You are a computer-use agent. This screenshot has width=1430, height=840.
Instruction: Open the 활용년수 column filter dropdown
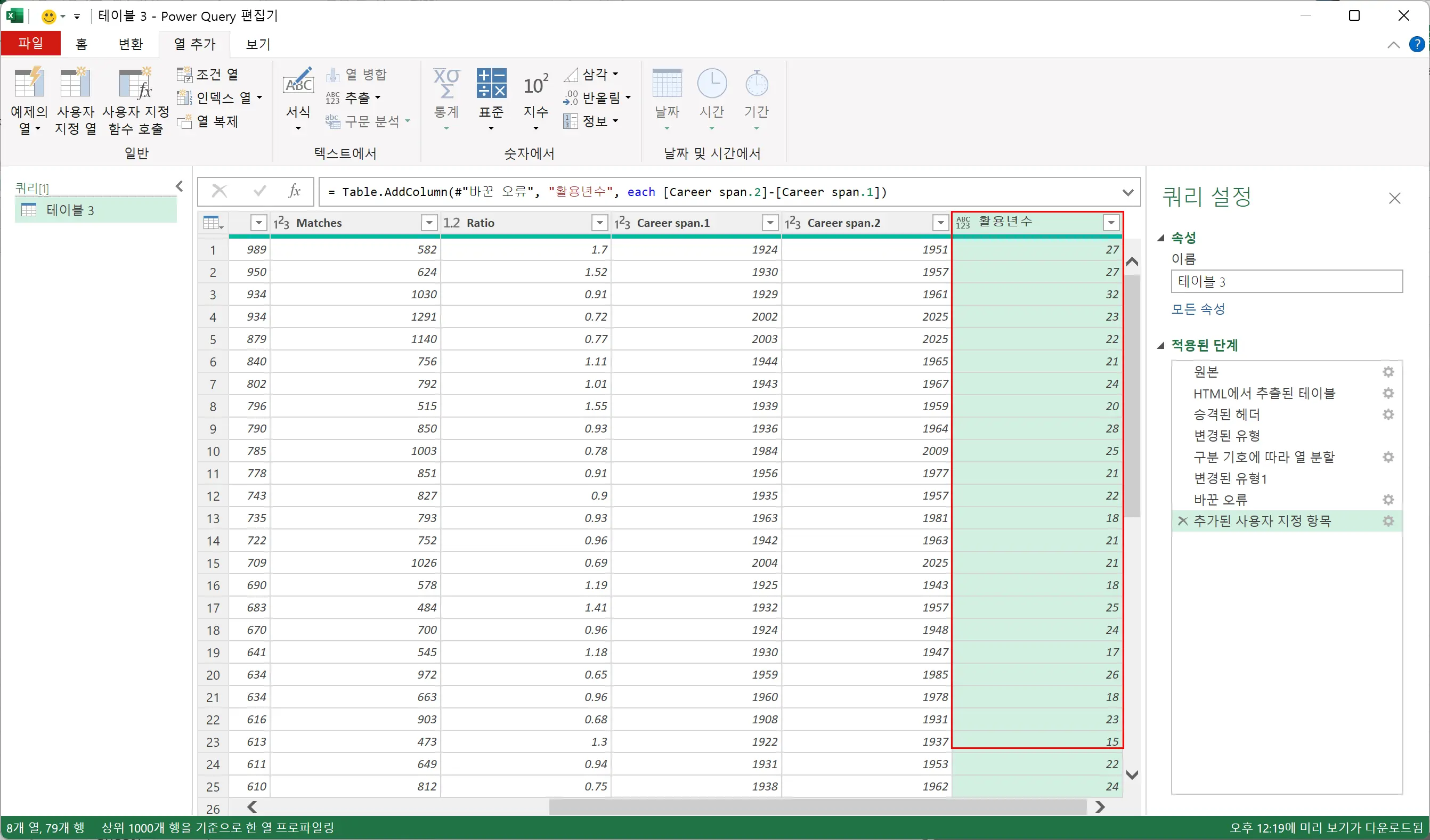(x=1110, y=223)
